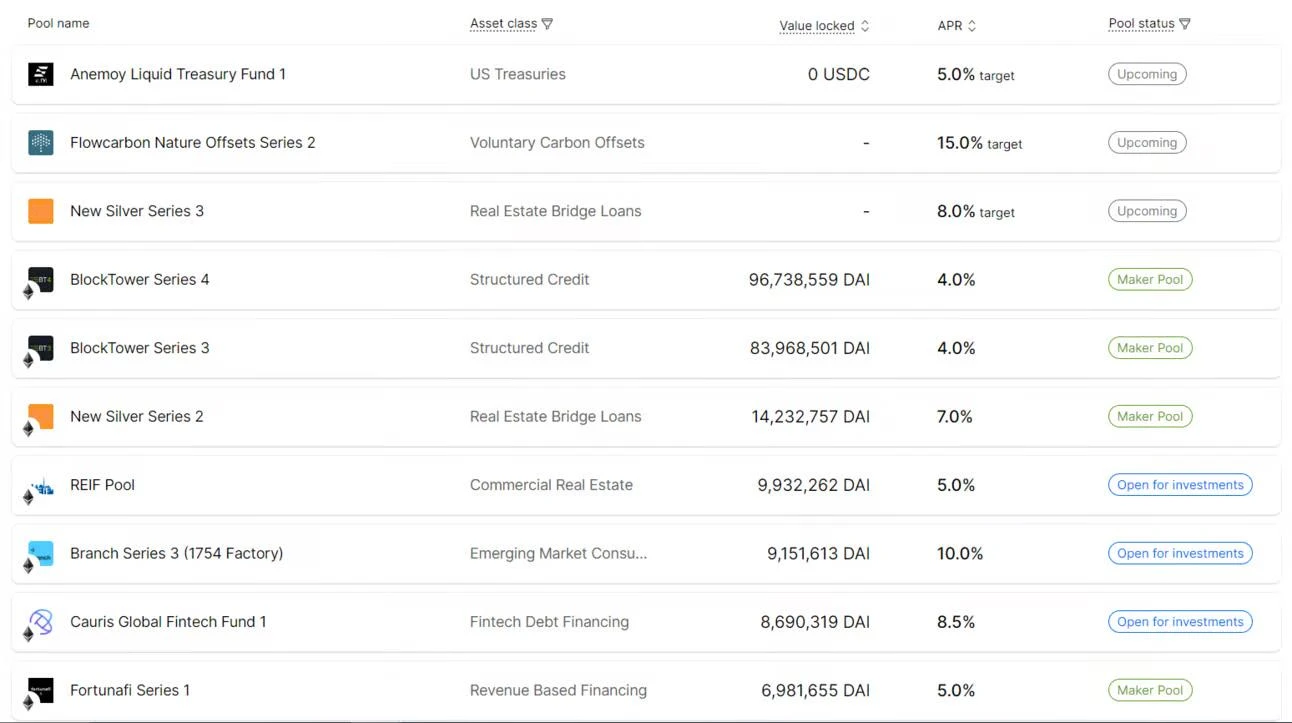
Task: Click the Fortunafi Series 1 logo icon
Action: (x=41, y=690)
